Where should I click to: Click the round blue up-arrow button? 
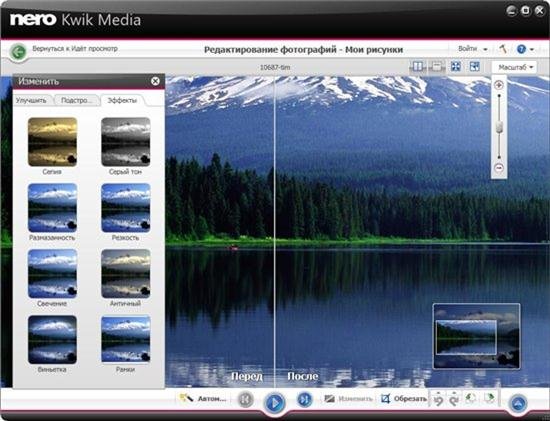coord(518,403)
